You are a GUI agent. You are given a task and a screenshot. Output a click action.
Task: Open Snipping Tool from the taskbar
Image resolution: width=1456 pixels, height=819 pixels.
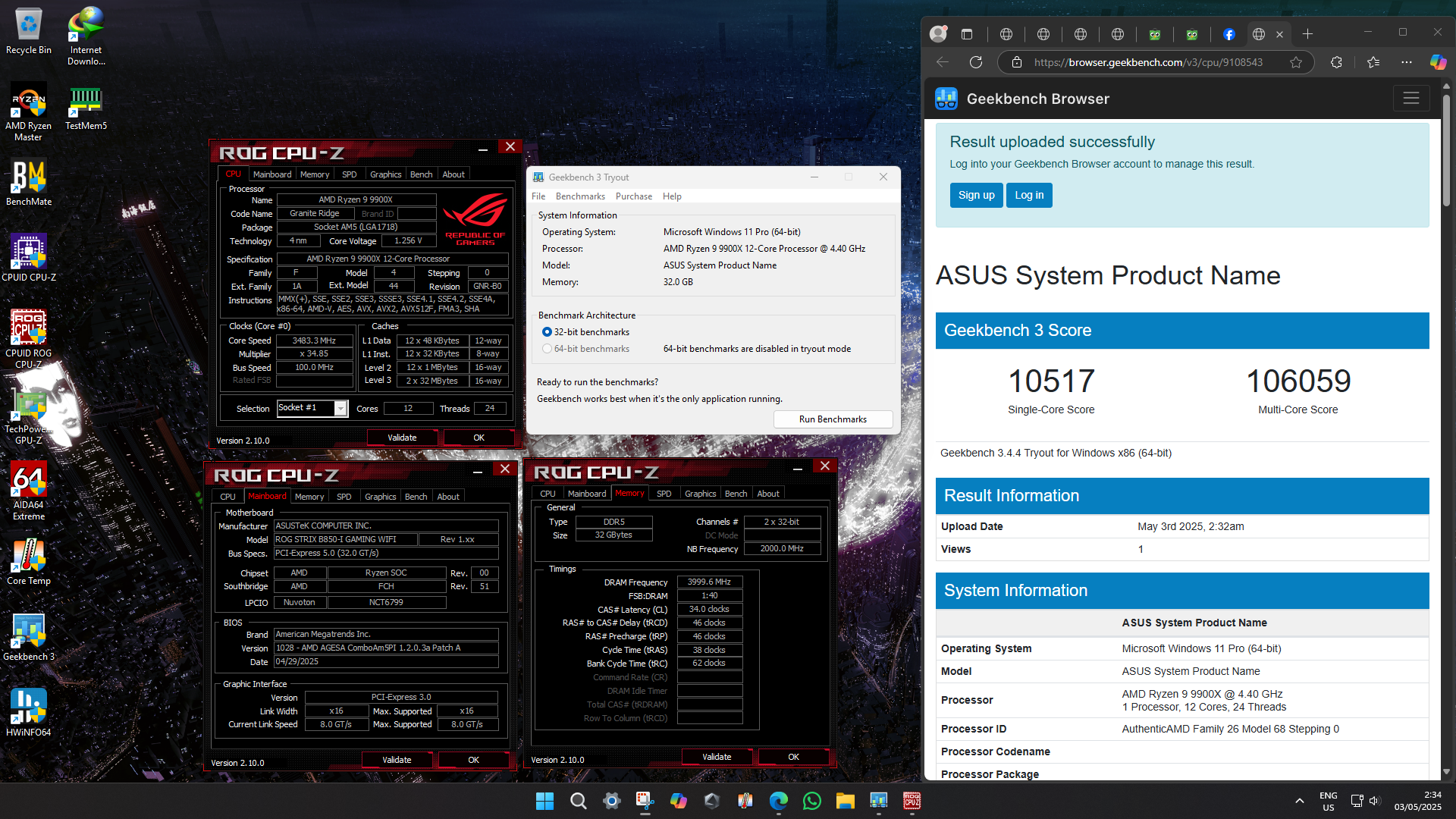(x=645, y=801)
